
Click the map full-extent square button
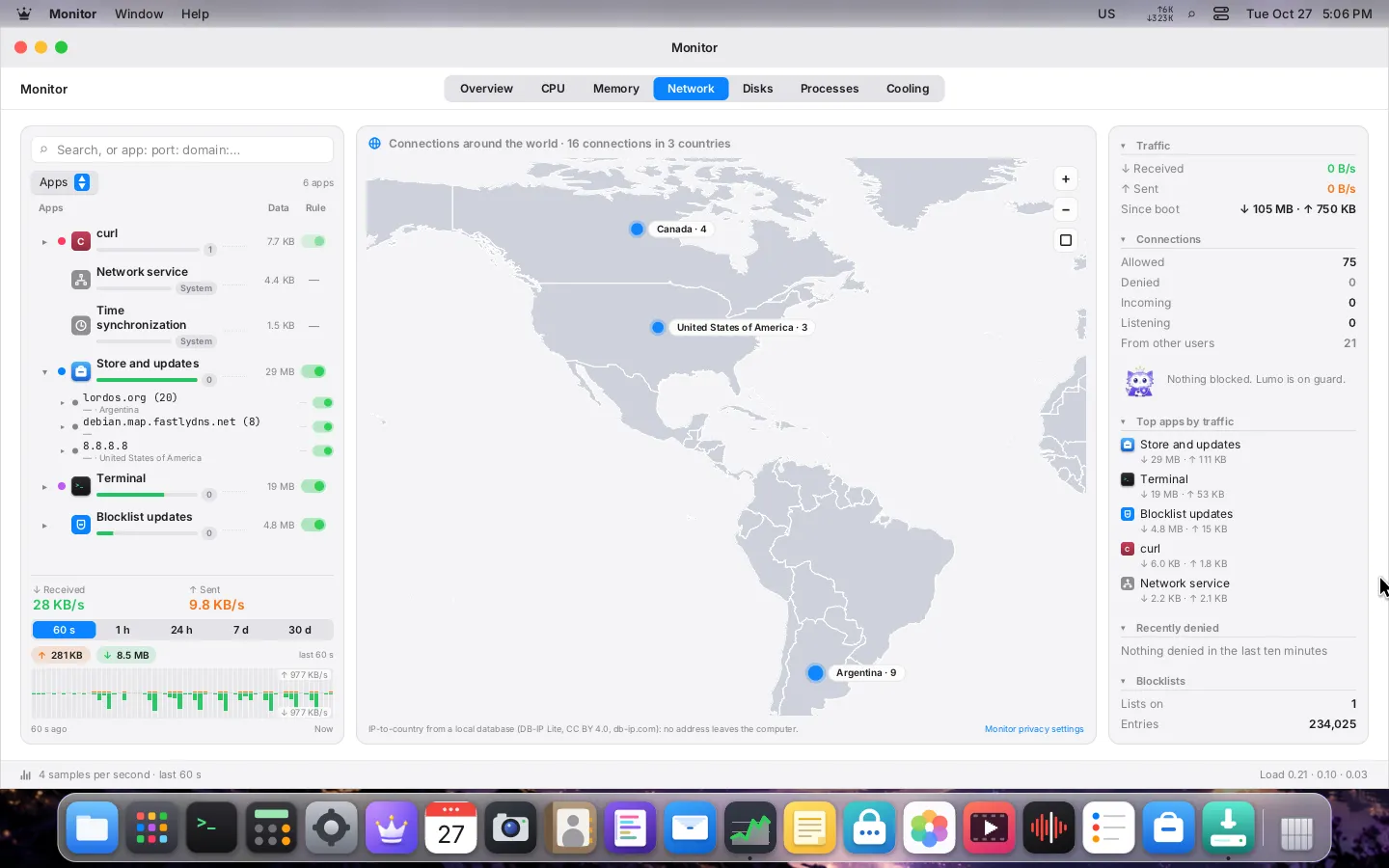(x=1066, y=240)
